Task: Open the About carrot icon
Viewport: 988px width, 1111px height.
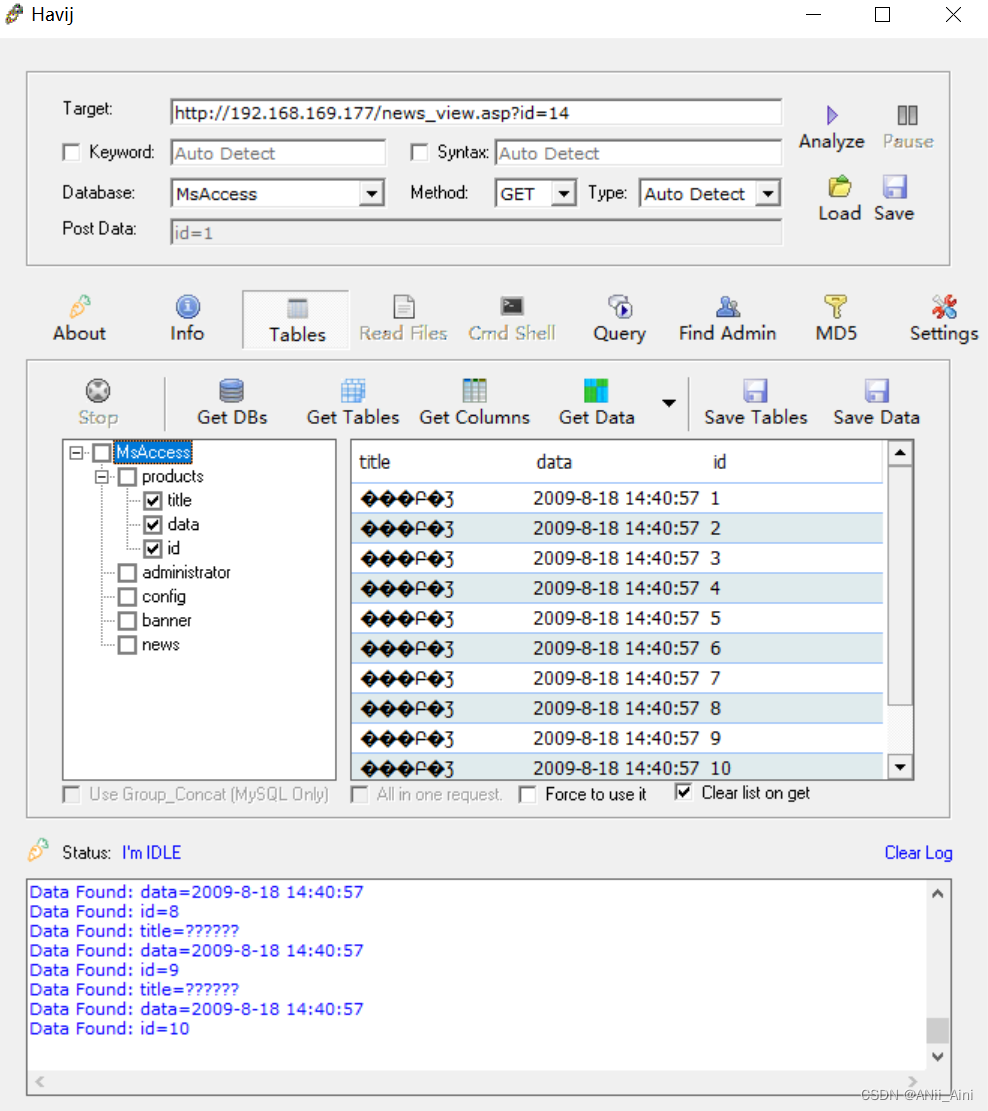Action: 79,307
